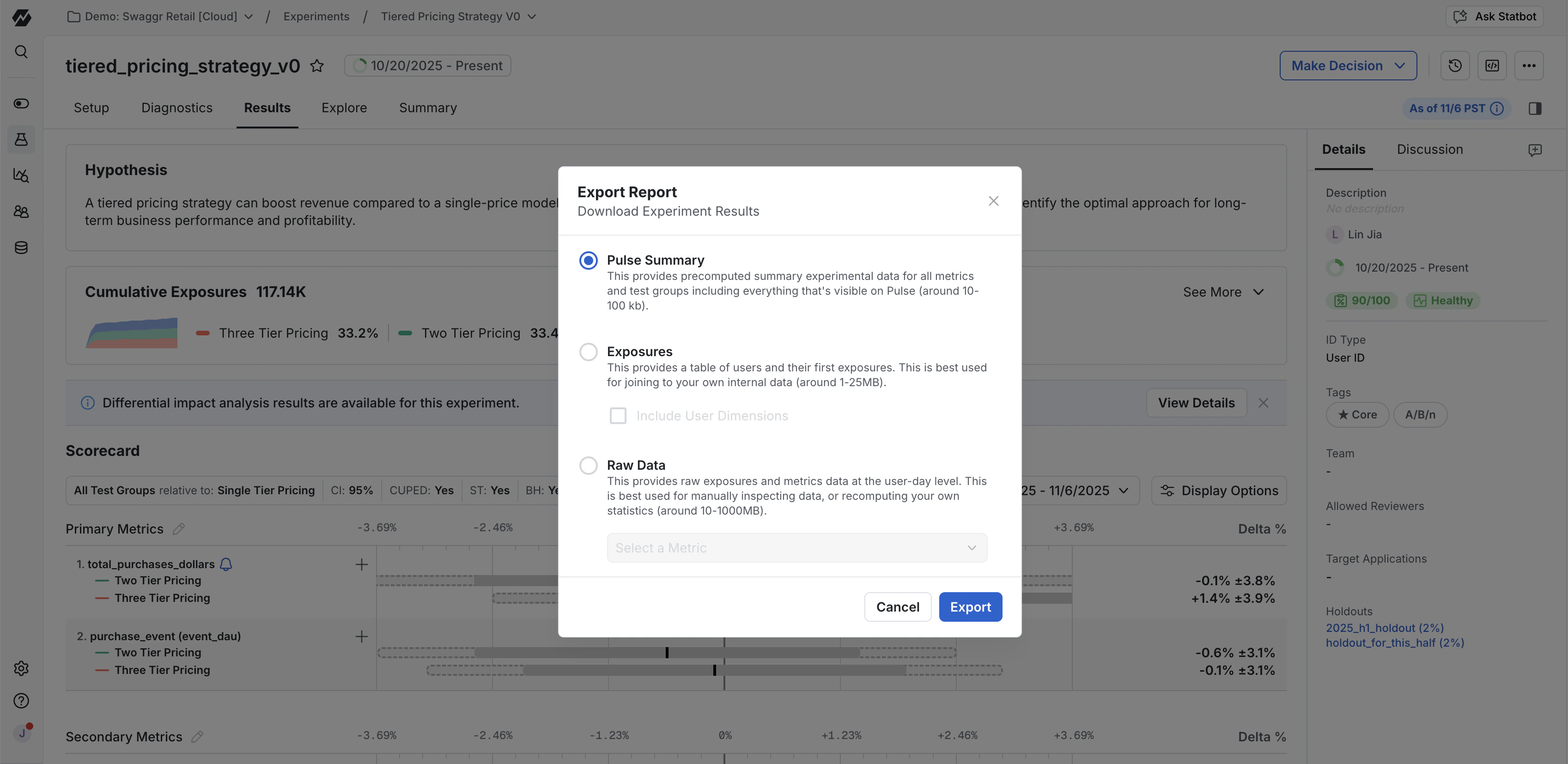Switch to the Diagnostics tab
Image resolution: width=1568 pixels, height=764 pixels.
coord(176,108)
